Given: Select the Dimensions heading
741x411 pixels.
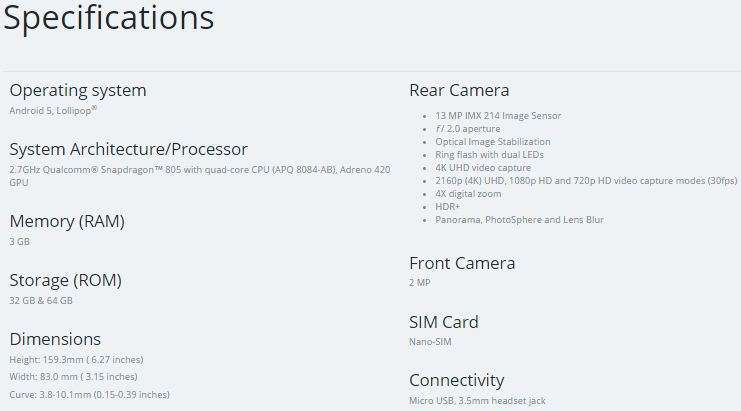Looking at the screenshot, I should [x=55, y=339].
